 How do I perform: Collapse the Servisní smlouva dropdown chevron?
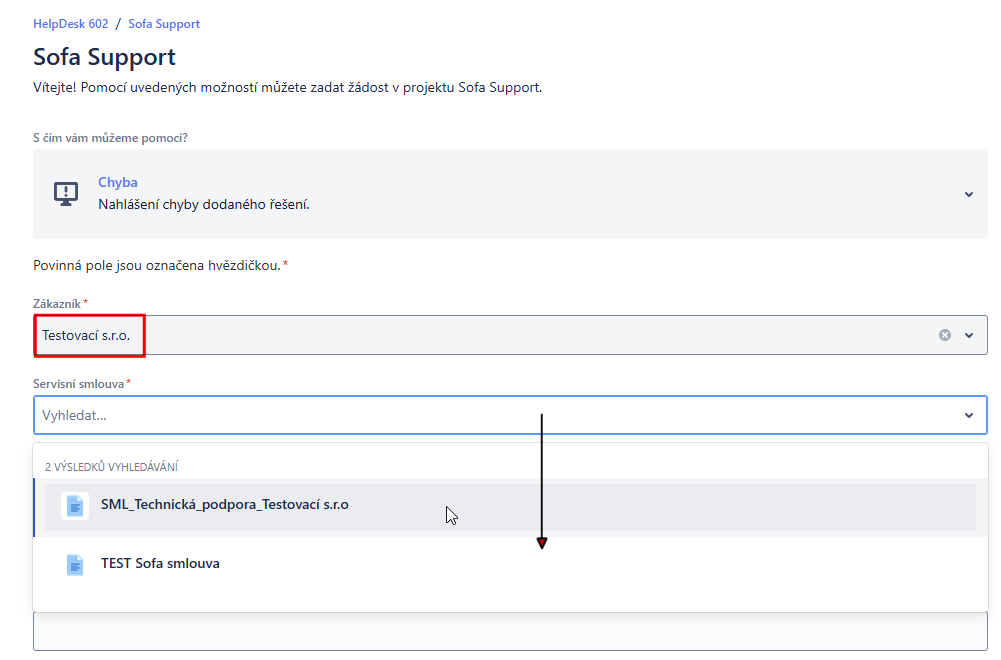968,415
